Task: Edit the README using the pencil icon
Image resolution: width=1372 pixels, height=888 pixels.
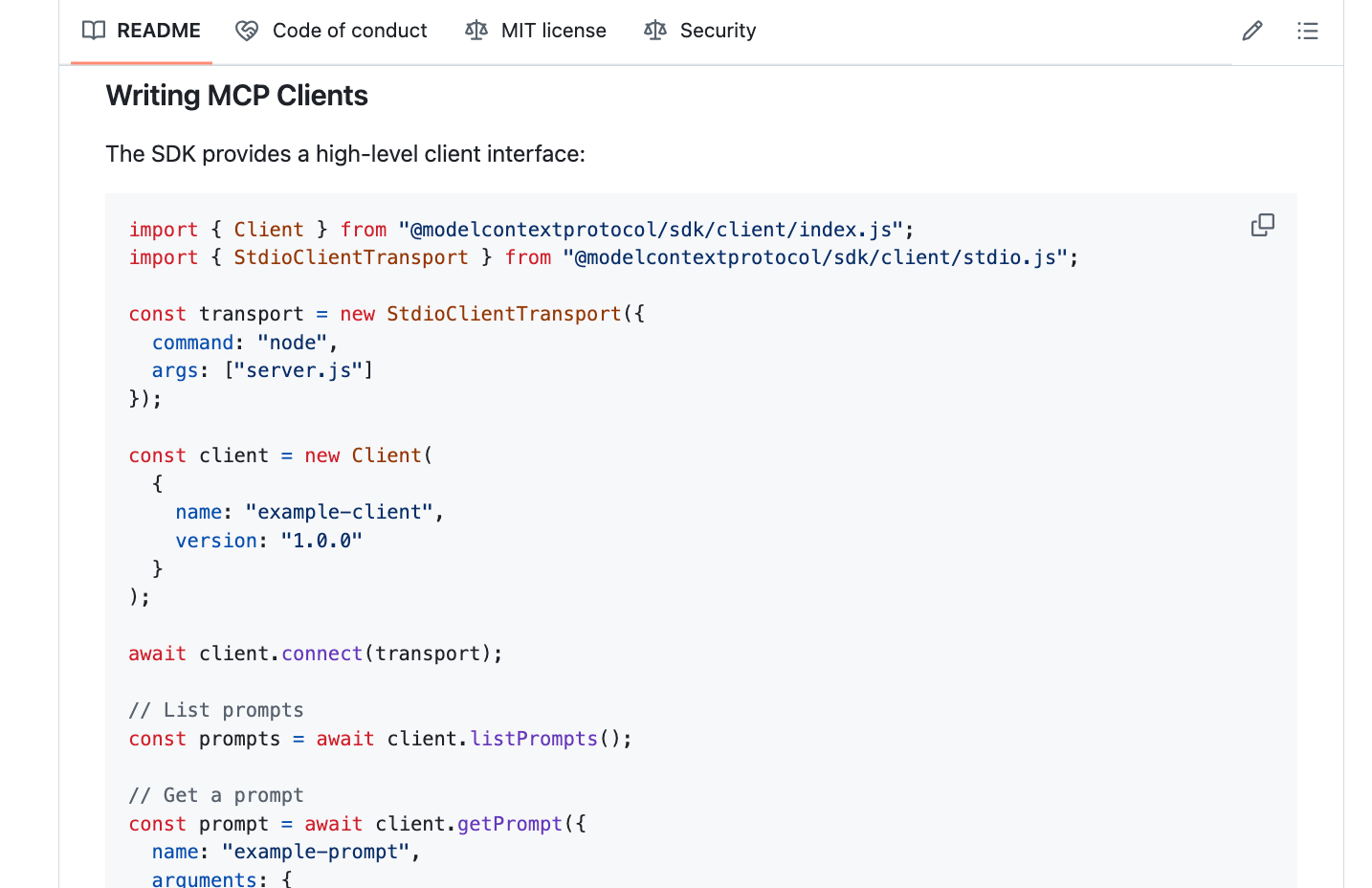Action: point(1252,31)
